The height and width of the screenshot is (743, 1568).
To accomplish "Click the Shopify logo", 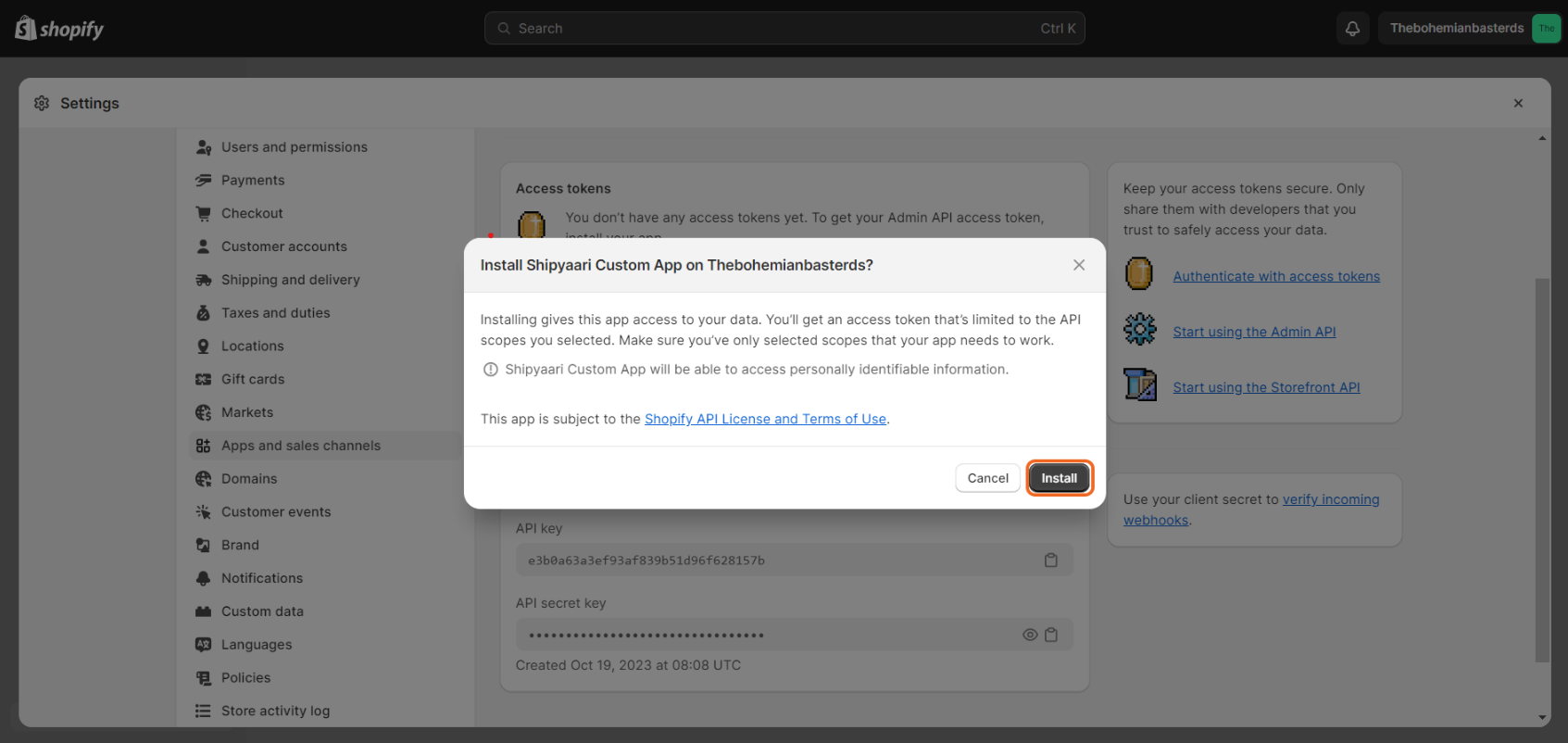I will (x=59, y=29).
